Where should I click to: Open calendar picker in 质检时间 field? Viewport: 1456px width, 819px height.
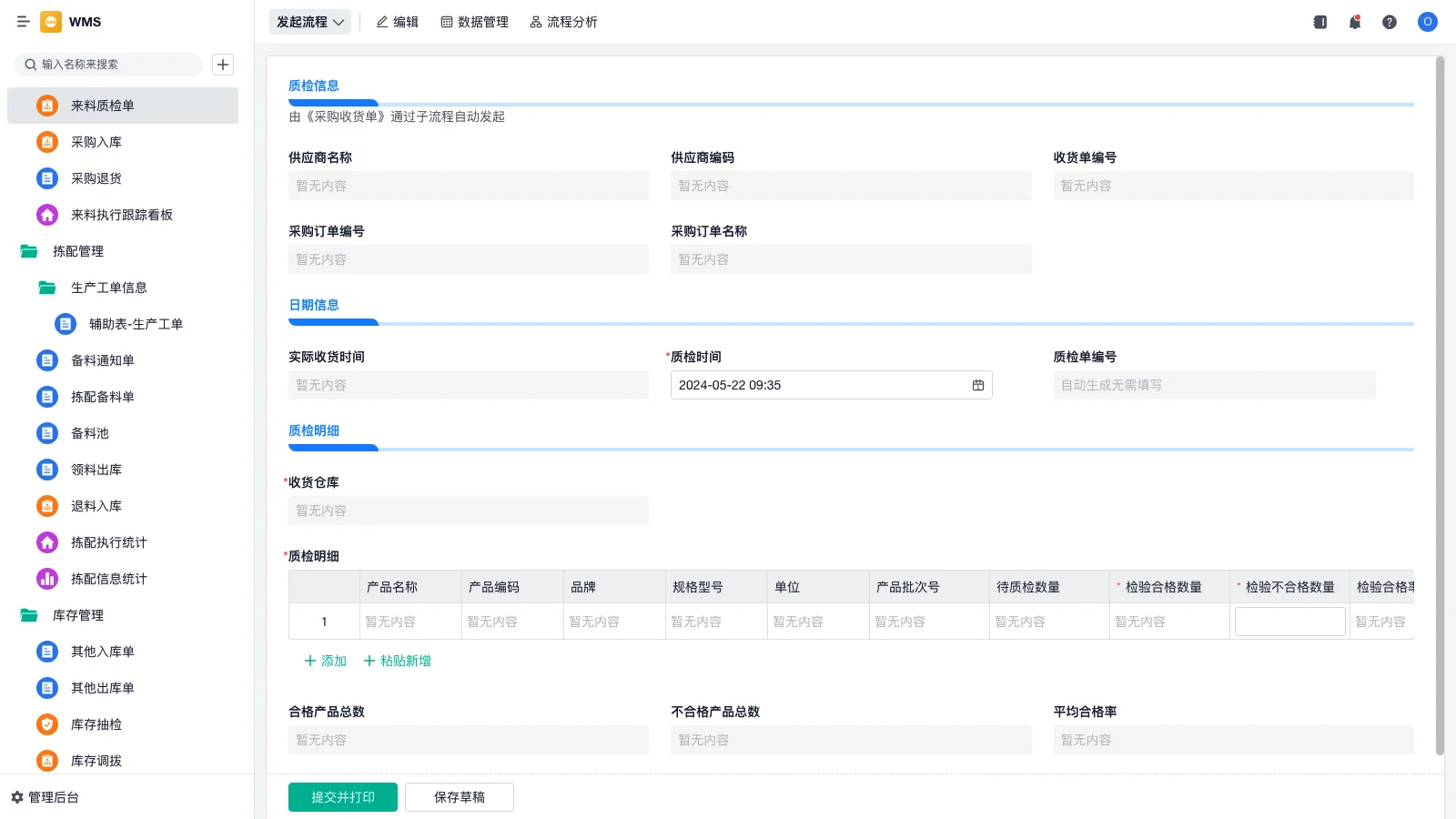978,385
